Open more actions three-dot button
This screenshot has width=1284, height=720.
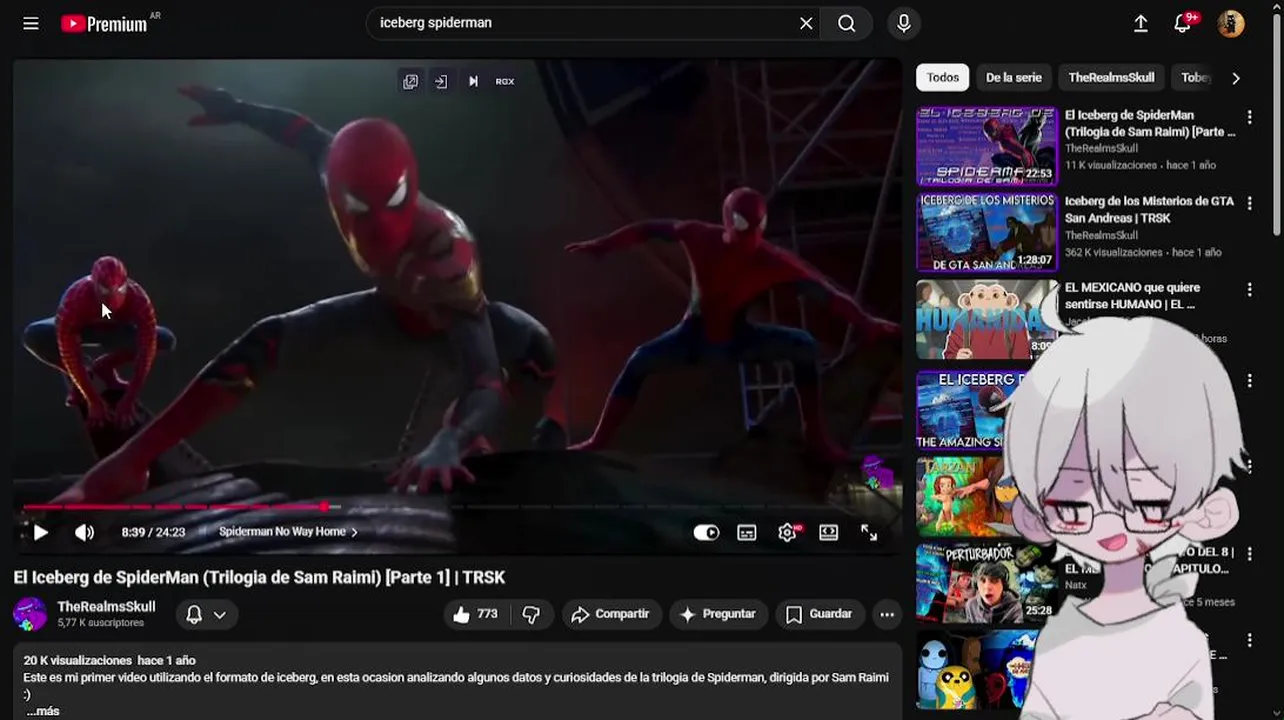tap(887, 614)
